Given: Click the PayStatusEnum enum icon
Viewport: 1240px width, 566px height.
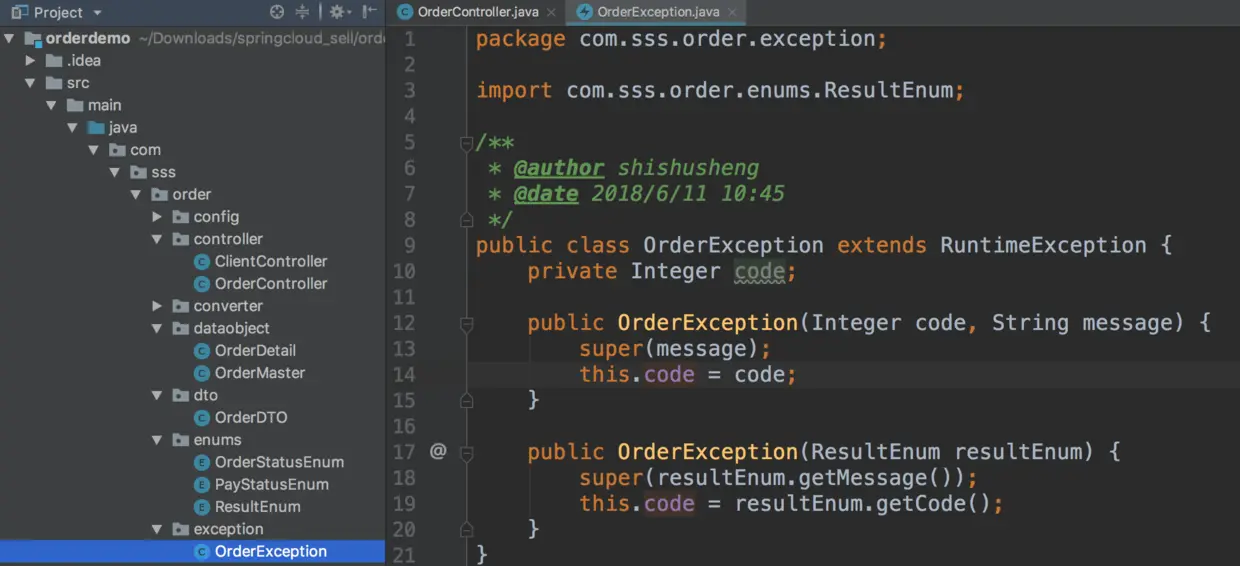Looking at the screenshot, I should (202, 484).
